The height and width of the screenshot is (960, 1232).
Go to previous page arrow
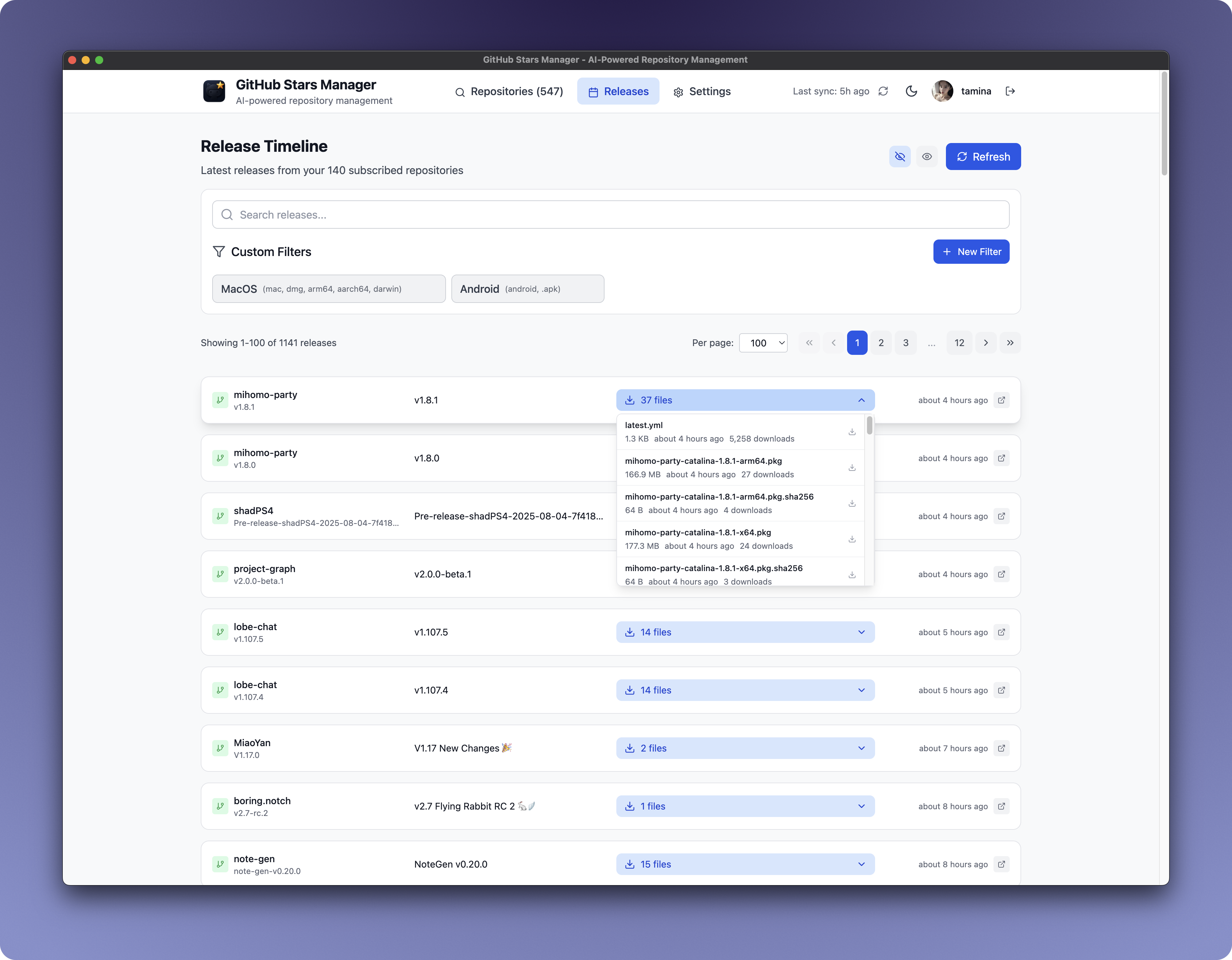[833, 343]
